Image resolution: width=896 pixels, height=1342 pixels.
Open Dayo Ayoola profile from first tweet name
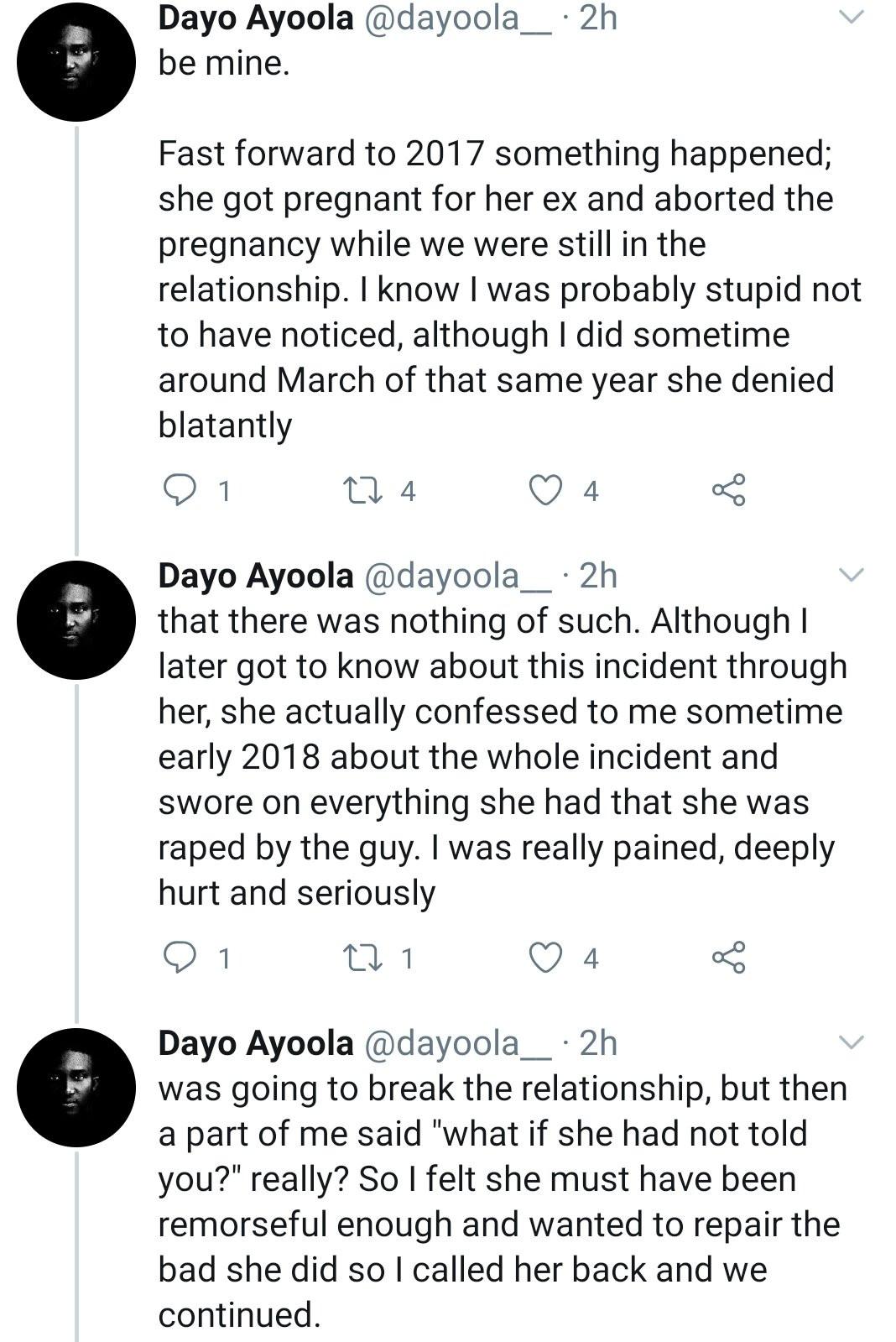pyautogui.click(x=256, y=18)
